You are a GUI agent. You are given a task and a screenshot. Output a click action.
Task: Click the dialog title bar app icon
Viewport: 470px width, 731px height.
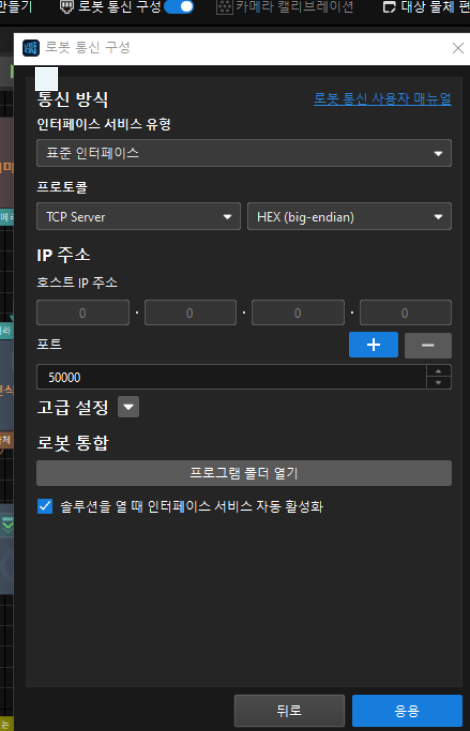31,48
